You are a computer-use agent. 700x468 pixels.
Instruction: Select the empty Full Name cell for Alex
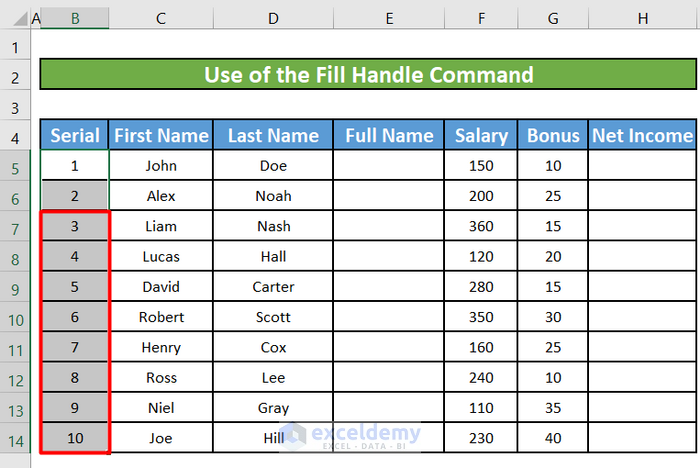coord(388,196)
